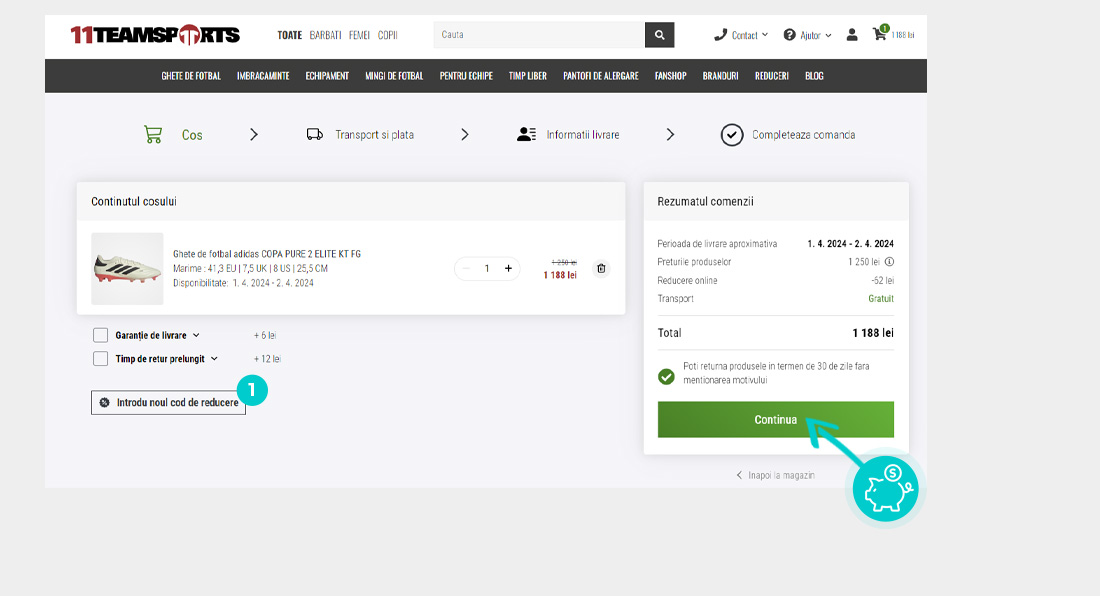Click the Completeaza comanda checkmark icon
The width and height of the screenshot is (1100, 596).
click(x=732, y=135)
